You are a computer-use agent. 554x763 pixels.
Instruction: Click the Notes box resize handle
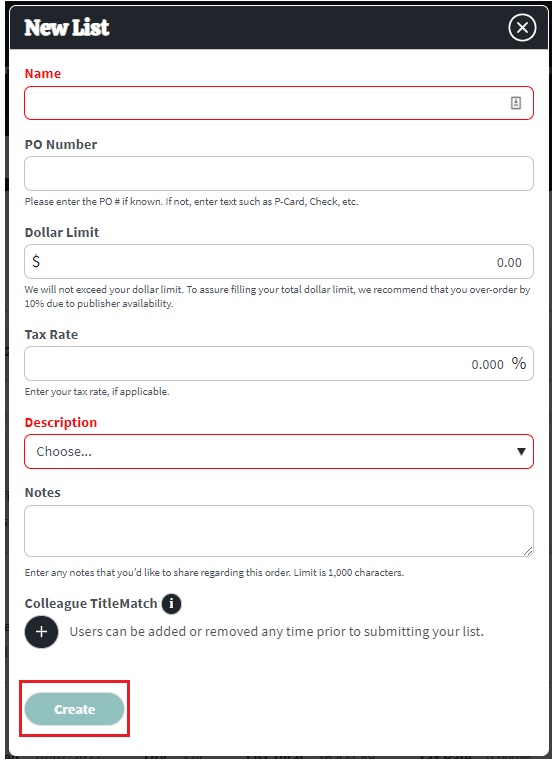click(528, 551)
